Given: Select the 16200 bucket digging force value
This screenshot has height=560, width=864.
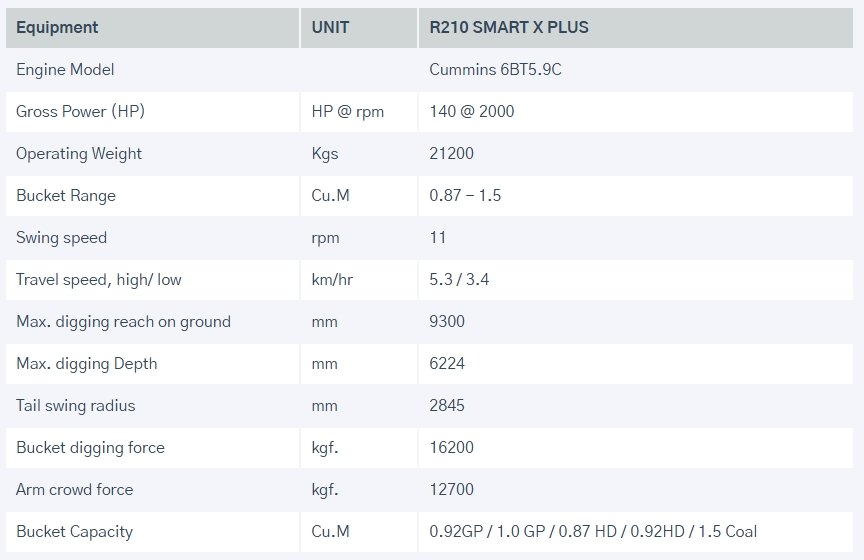Looking at the screenshot, I should pyautogui.click(x=452, y=448).
